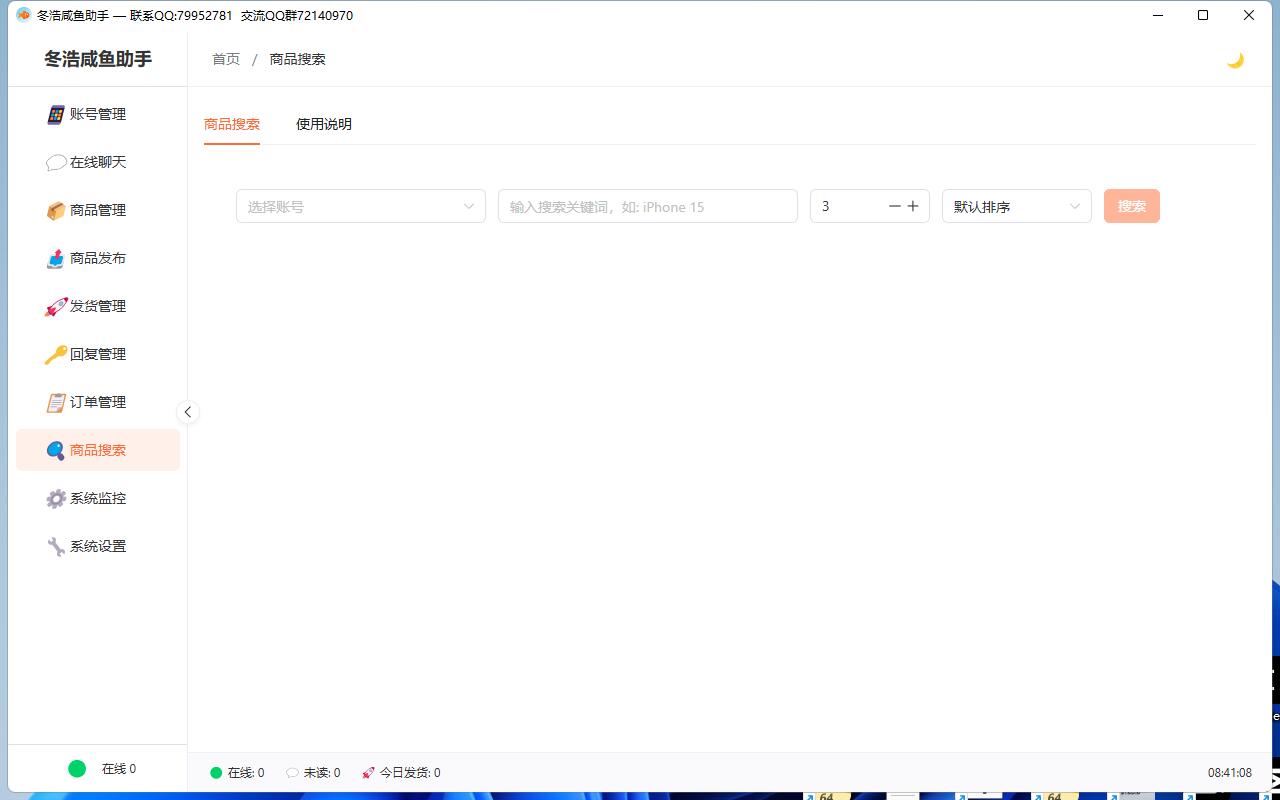The width and height of the screenshot is (1280, 800).
Task: Select the 回复管理 key icon
Action: [56, 354]
